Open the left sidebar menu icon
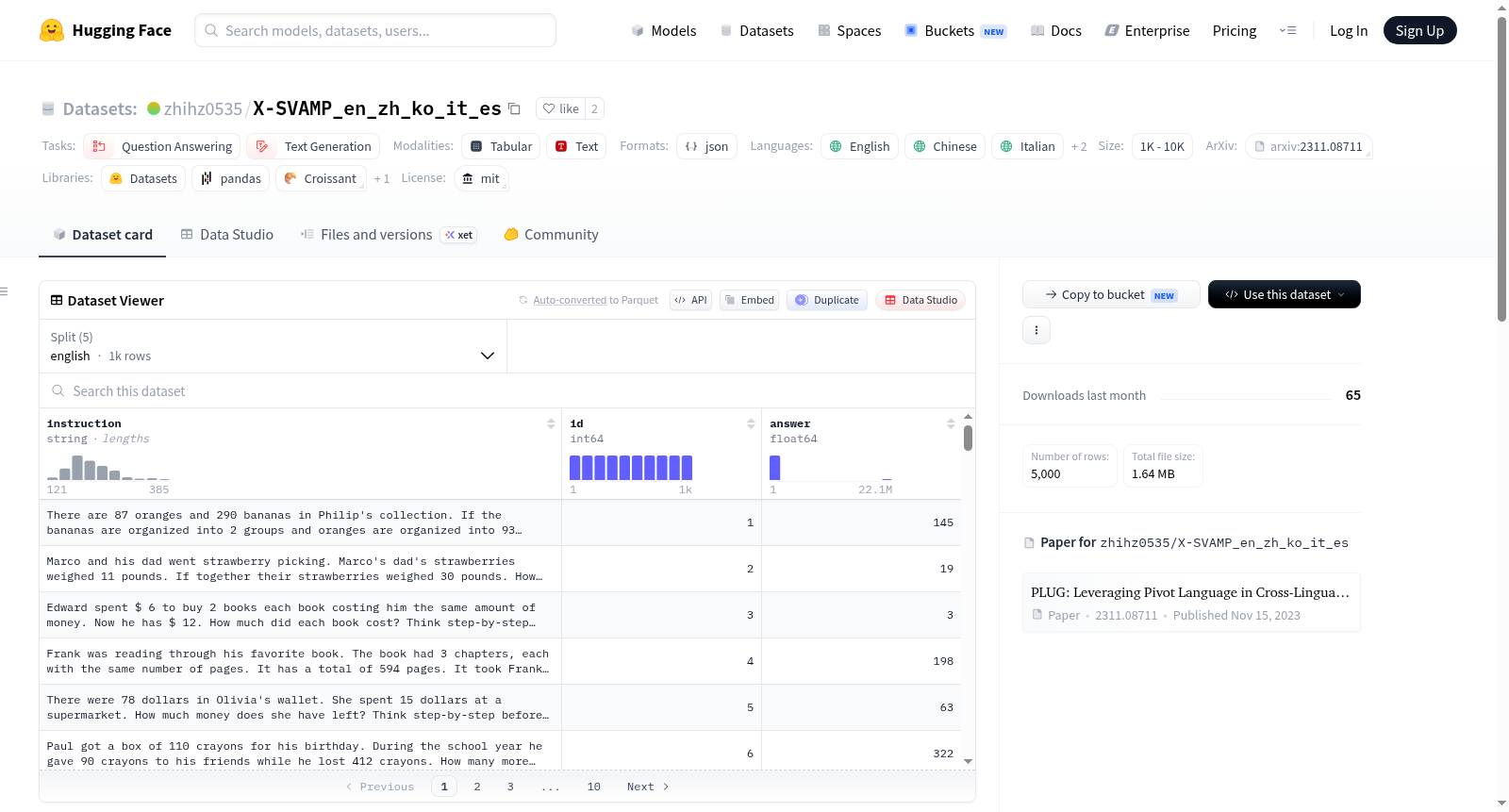The height and width of the screenshot is (812, 1509). click(x=5, y=291)
